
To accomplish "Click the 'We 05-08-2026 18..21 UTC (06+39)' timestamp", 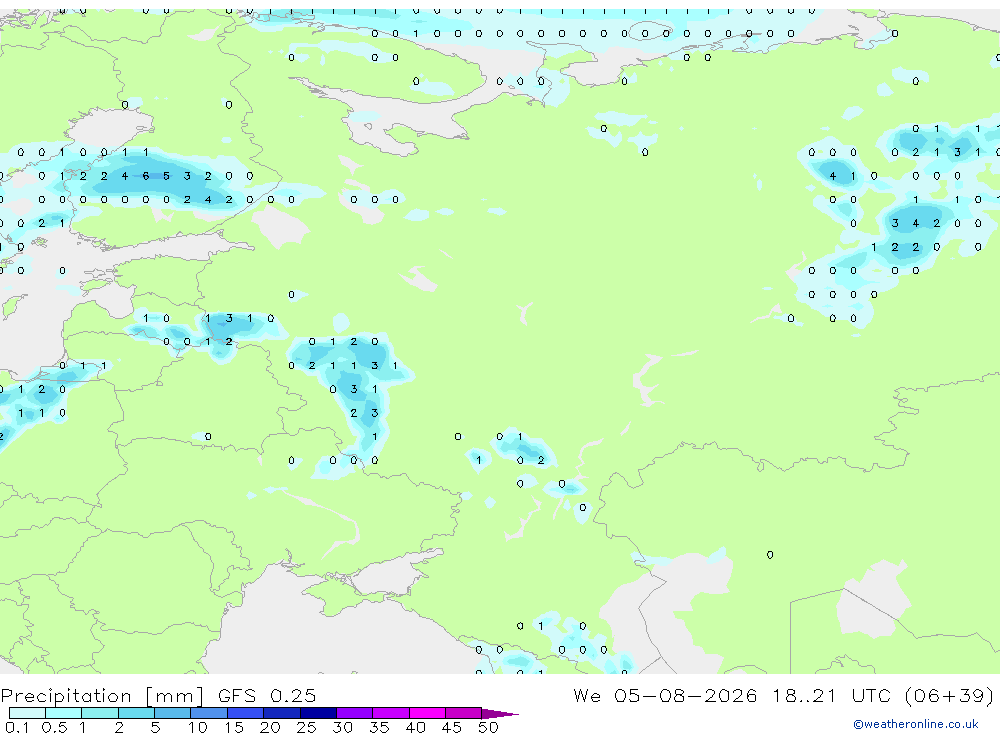I will pyautogui.click(x=783, y=695).
